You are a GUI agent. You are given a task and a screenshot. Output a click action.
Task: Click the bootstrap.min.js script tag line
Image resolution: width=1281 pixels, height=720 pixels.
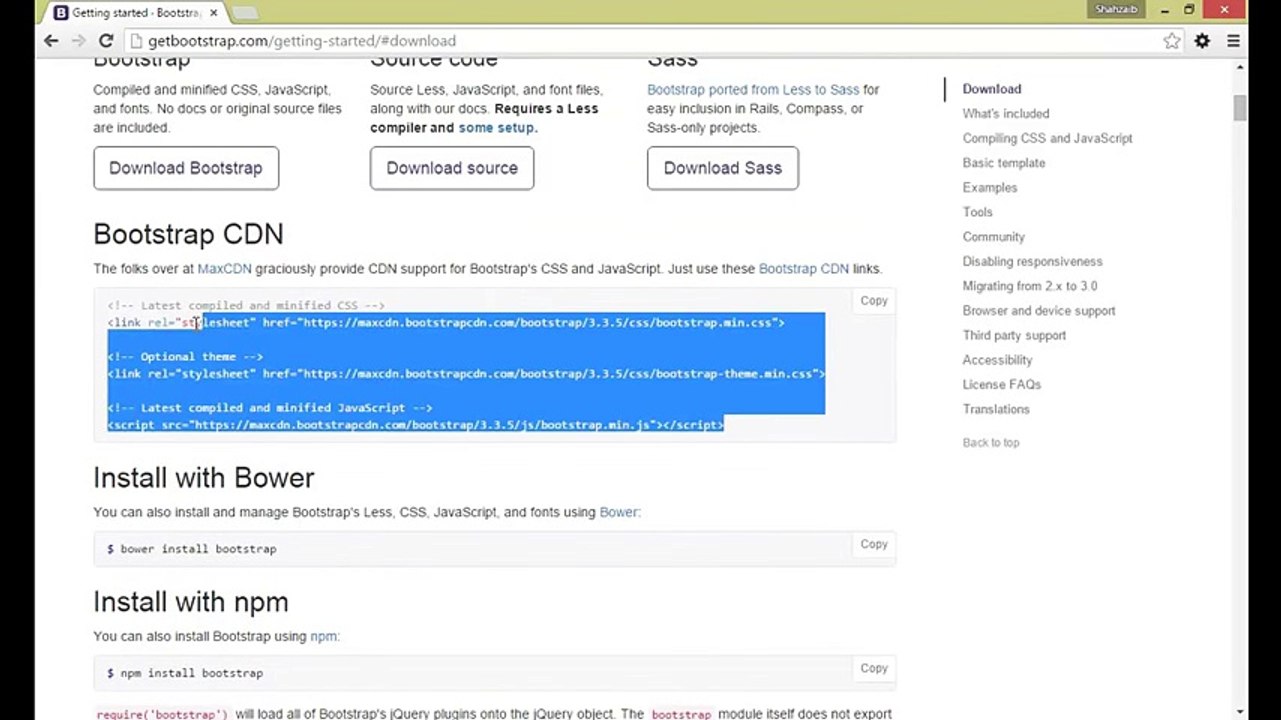click(415, 425)
